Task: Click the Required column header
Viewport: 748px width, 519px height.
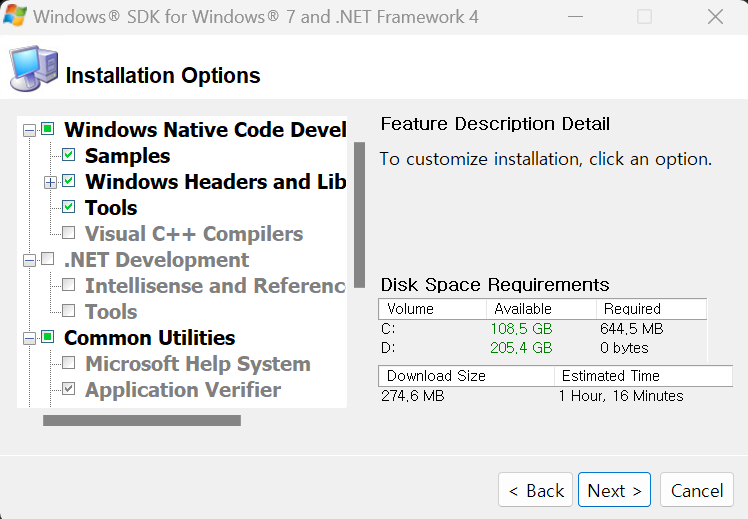Action: [x=651, y=309]
